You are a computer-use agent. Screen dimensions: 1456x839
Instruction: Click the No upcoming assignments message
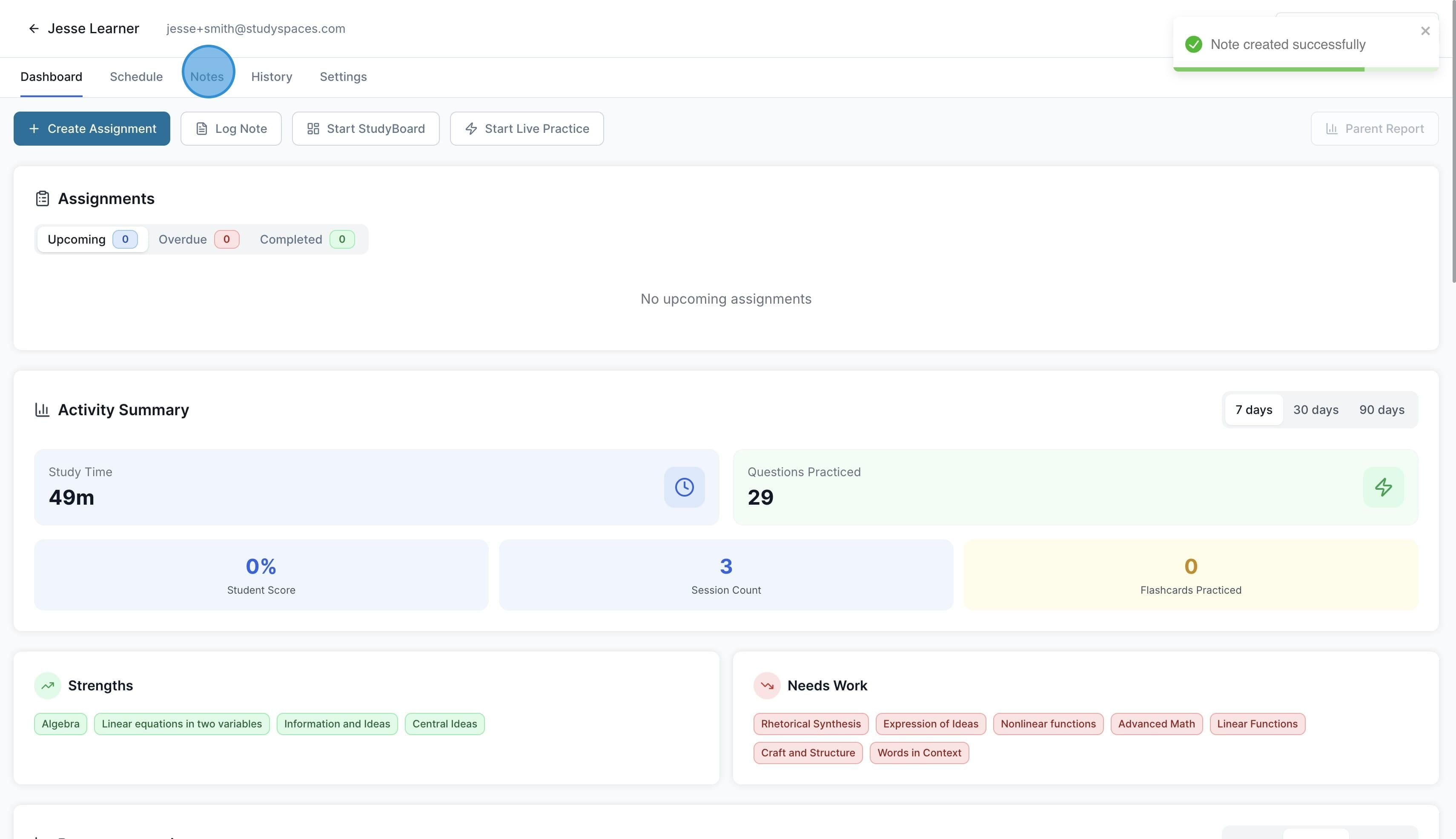click(x=726, y=299)
